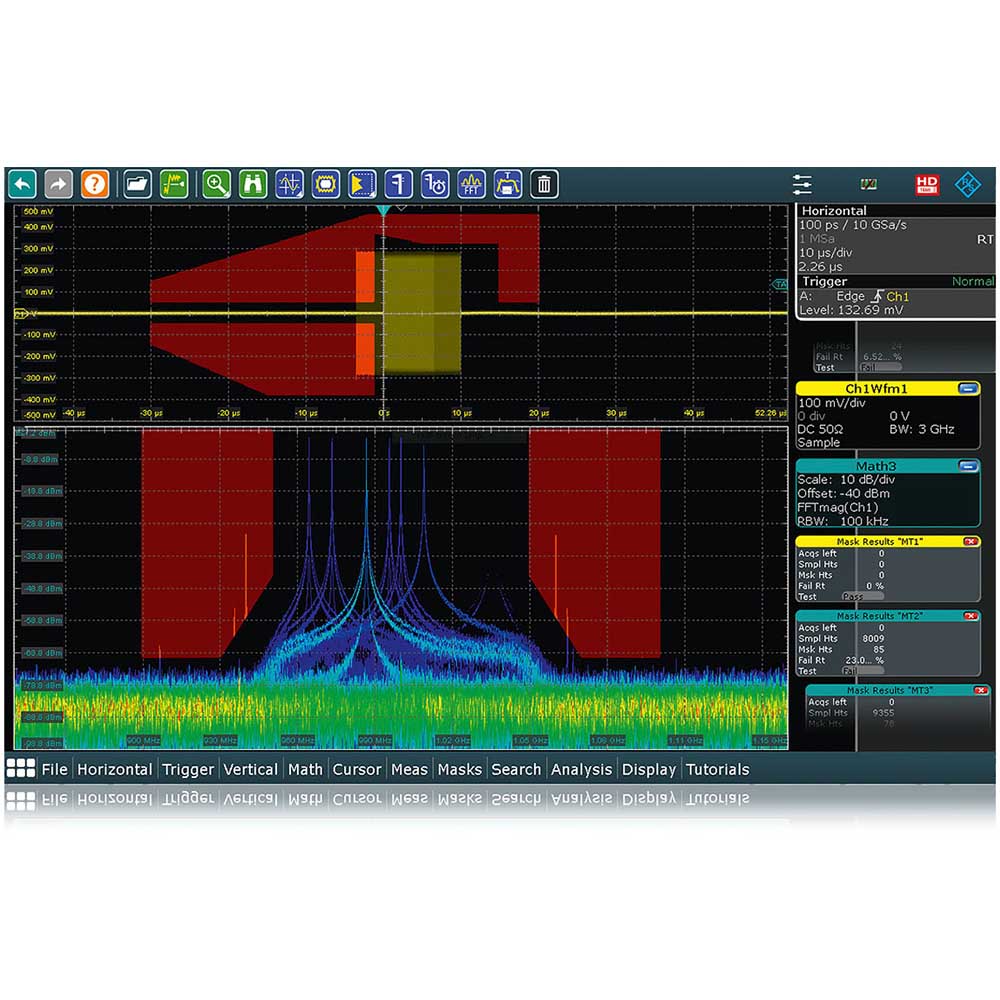The image size is (1000, 1000).
Task: Click the undo arrow in the toolbar
Action: tap(22, 184)
